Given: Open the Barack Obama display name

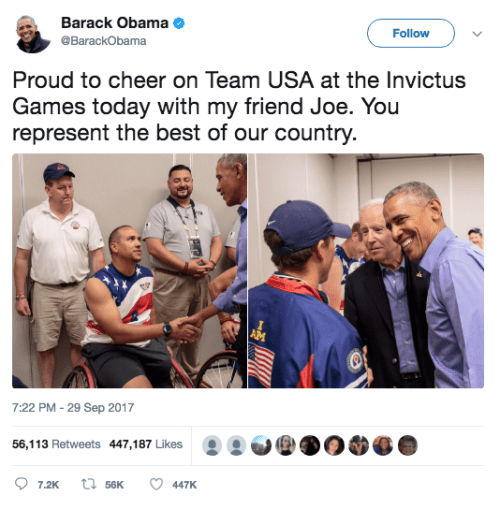Looking at the screenshot, I should pos(115,23).
